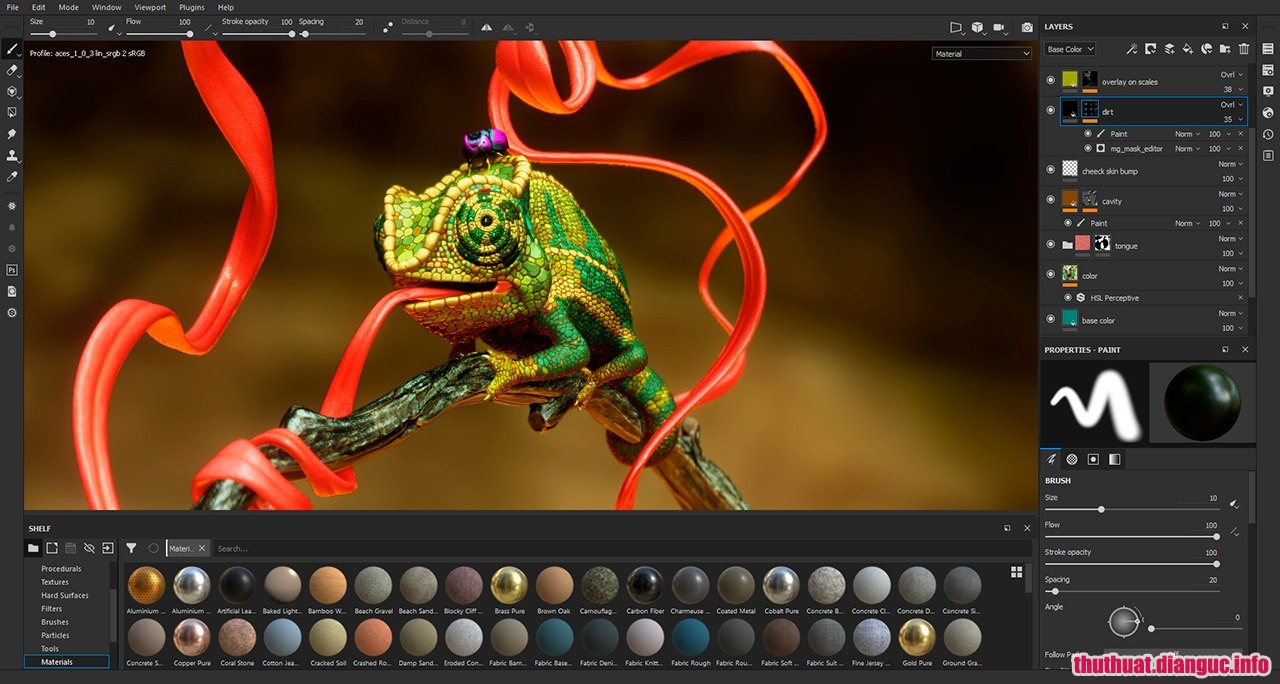
Task: Hide the cavity layer
Action: (x=1050, y=200)
